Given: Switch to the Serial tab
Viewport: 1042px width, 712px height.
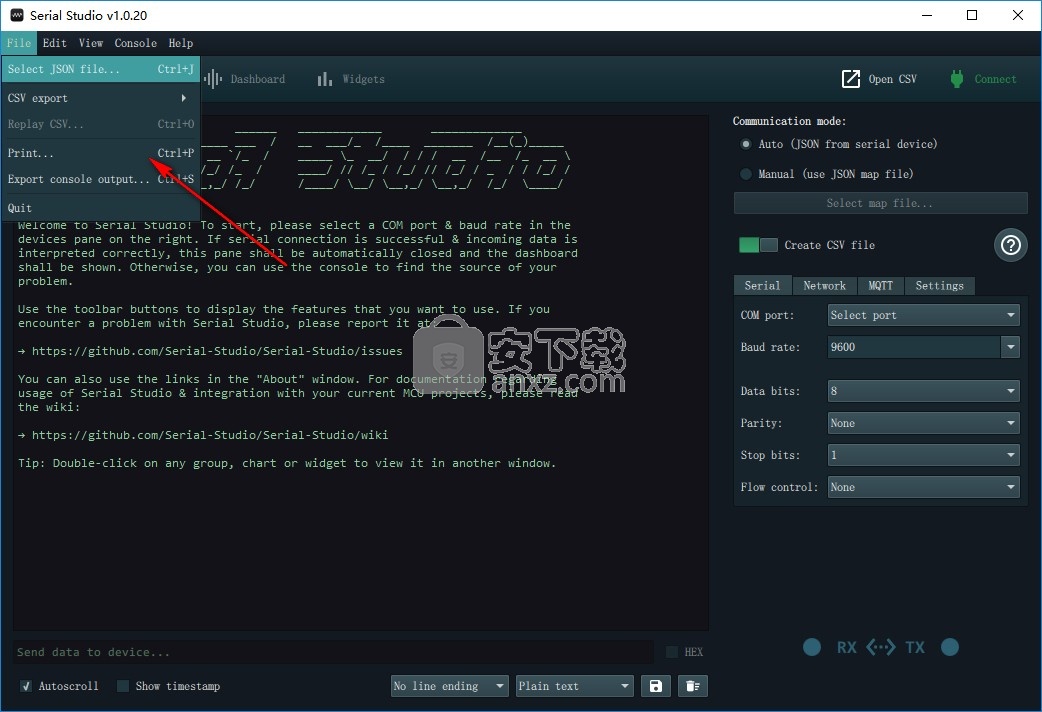Looking at the screenshot, I should click(x=762, y=285).
